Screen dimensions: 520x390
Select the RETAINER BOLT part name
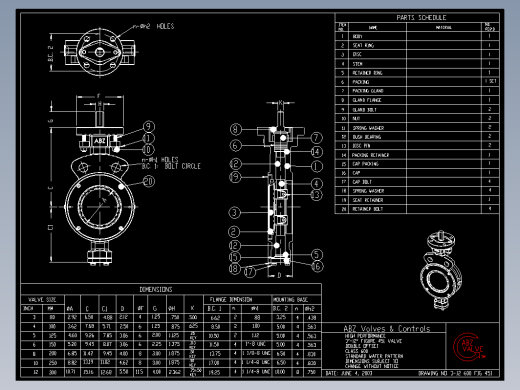coord(368,209)
